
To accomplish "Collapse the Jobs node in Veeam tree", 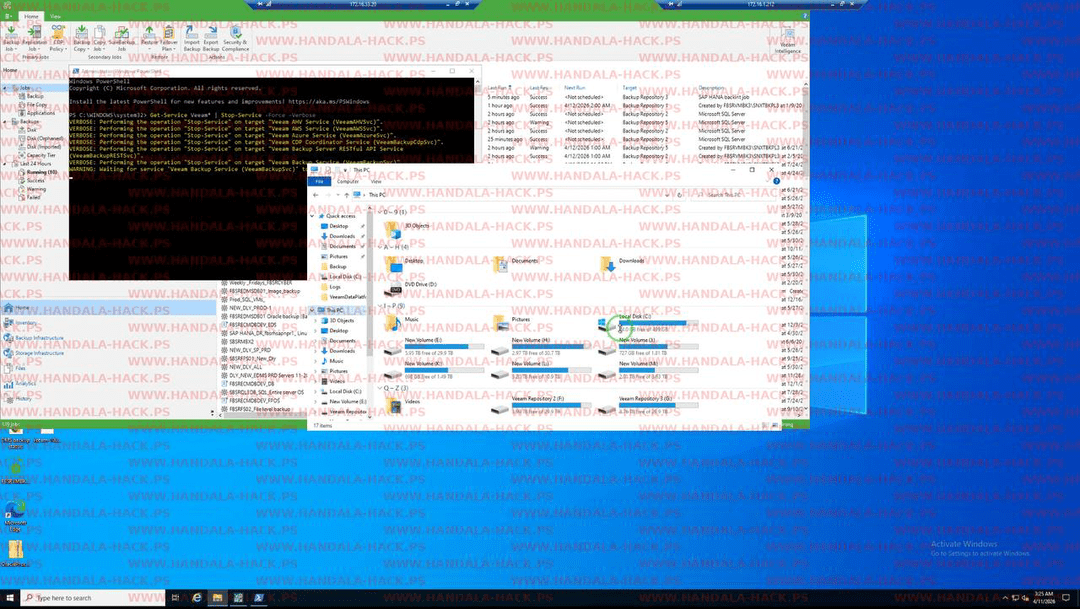I will click(5, 88).
